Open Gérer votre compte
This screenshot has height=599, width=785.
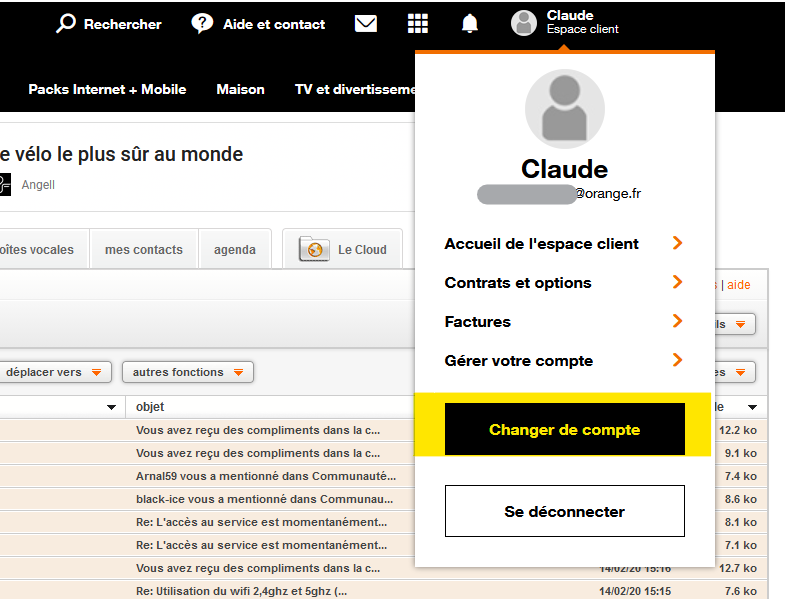point(519,361)
